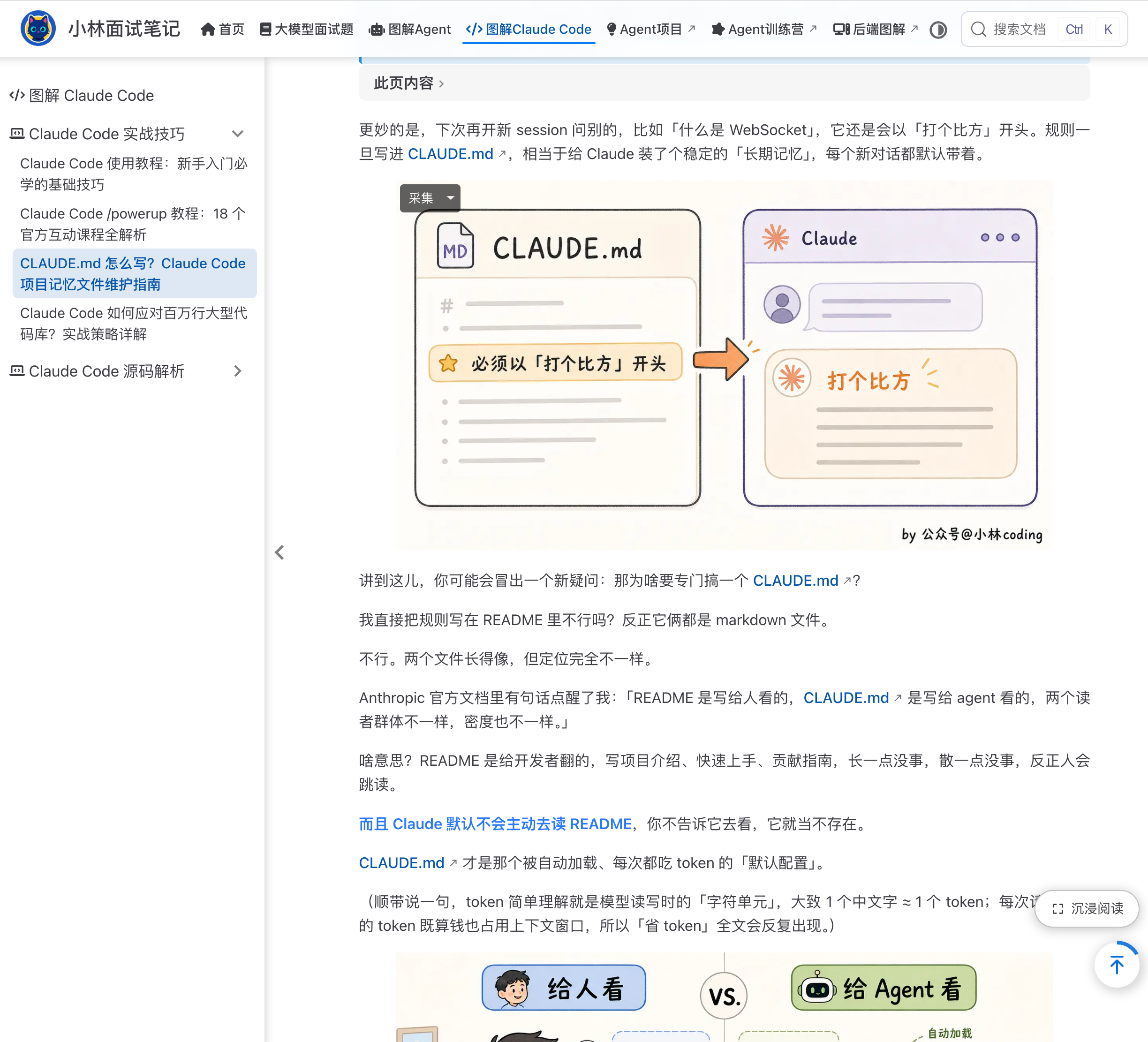Viewport: 1148px width, 1042px height.
Task: Toggle the dark/light theme icon
Action: pyautogui.click(x=938, y=29)
